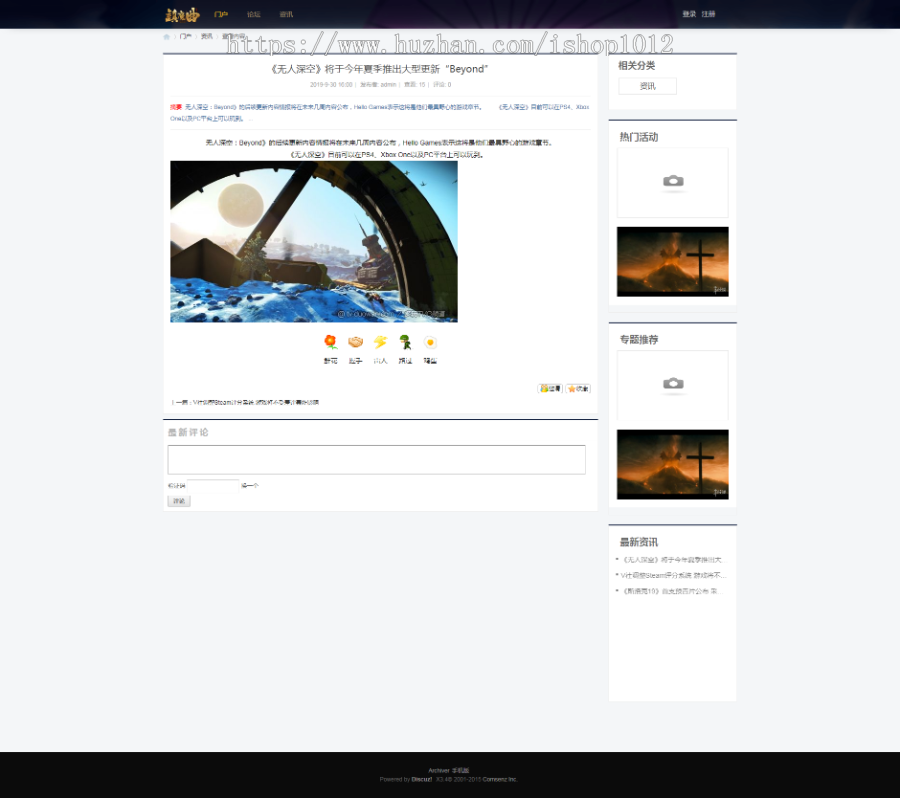Click the Discuz! footer link
The image size is (900, 798).
[x=422, y=780]
